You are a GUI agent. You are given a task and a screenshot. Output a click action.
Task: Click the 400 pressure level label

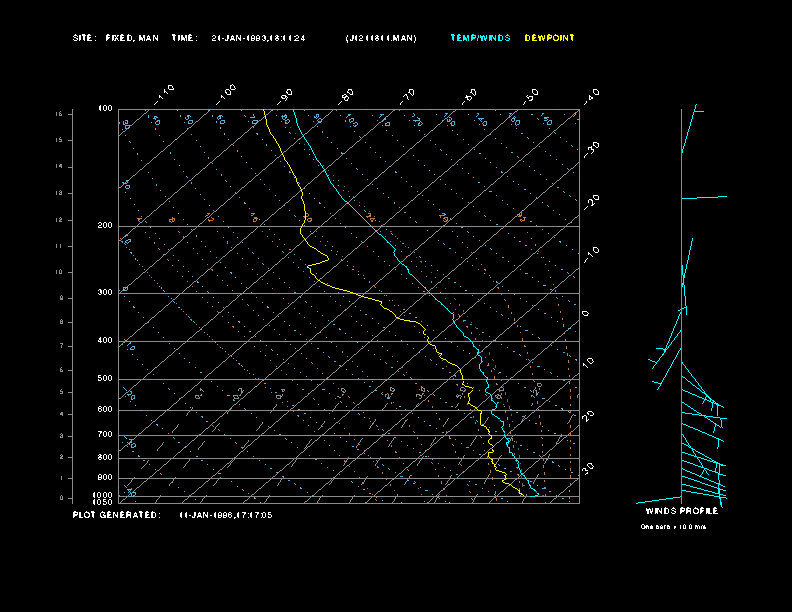tap(105, 341)
